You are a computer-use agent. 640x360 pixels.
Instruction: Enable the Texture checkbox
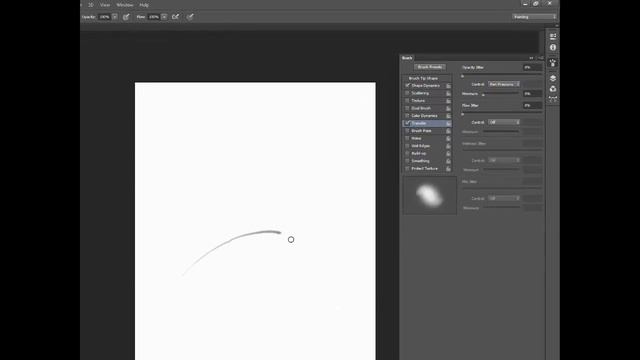(x=407, y=101)
